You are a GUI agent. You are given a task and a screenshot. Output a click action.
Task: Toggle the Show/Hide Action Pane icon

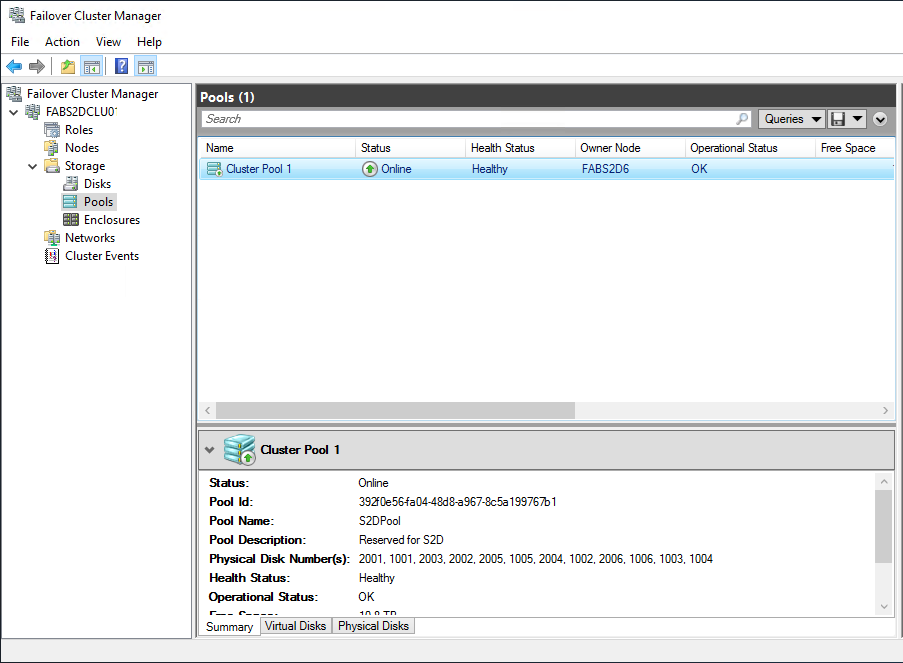tap(146, 67)
